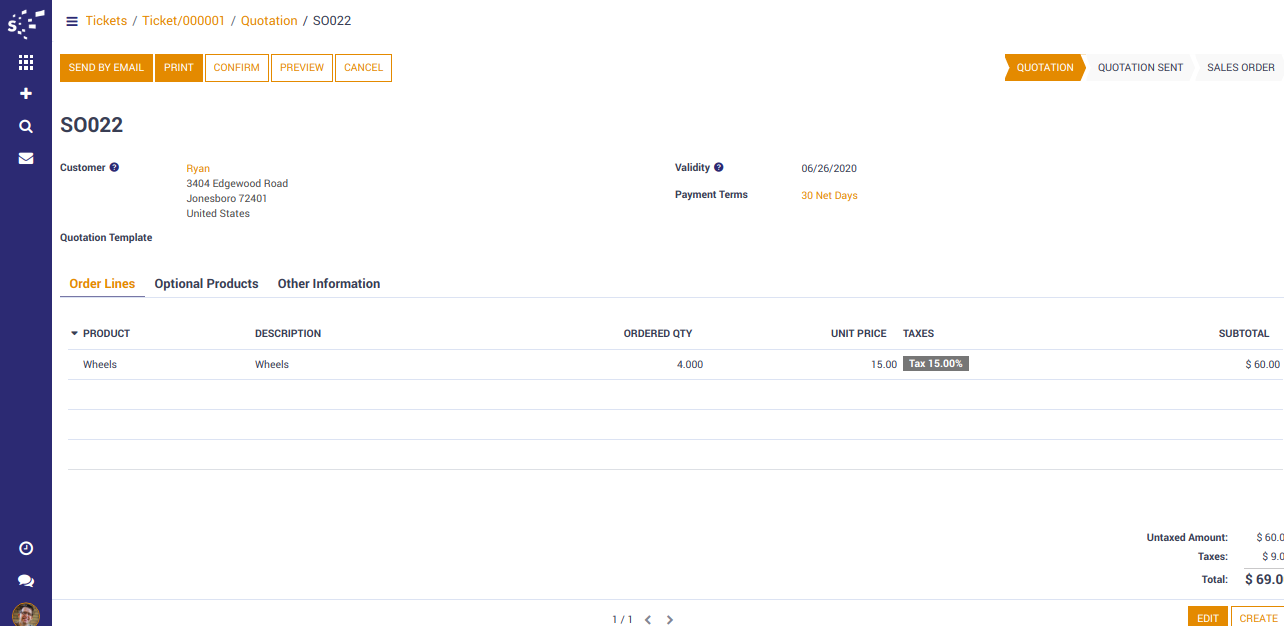Screen dimensions: 1284x626
Task: Open the Other Information tab
Action: [x=329, y=284]
